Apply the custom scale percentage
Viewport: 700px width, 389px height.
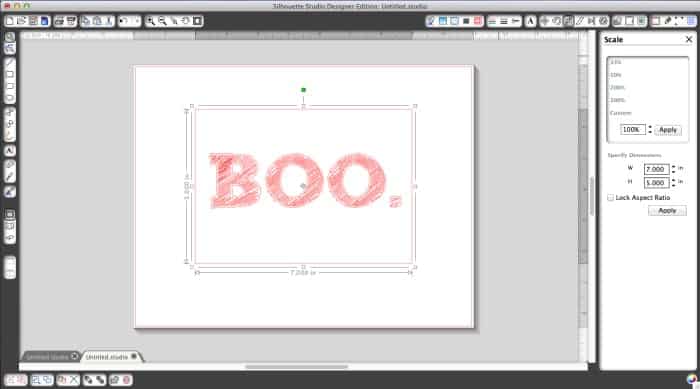668,130
